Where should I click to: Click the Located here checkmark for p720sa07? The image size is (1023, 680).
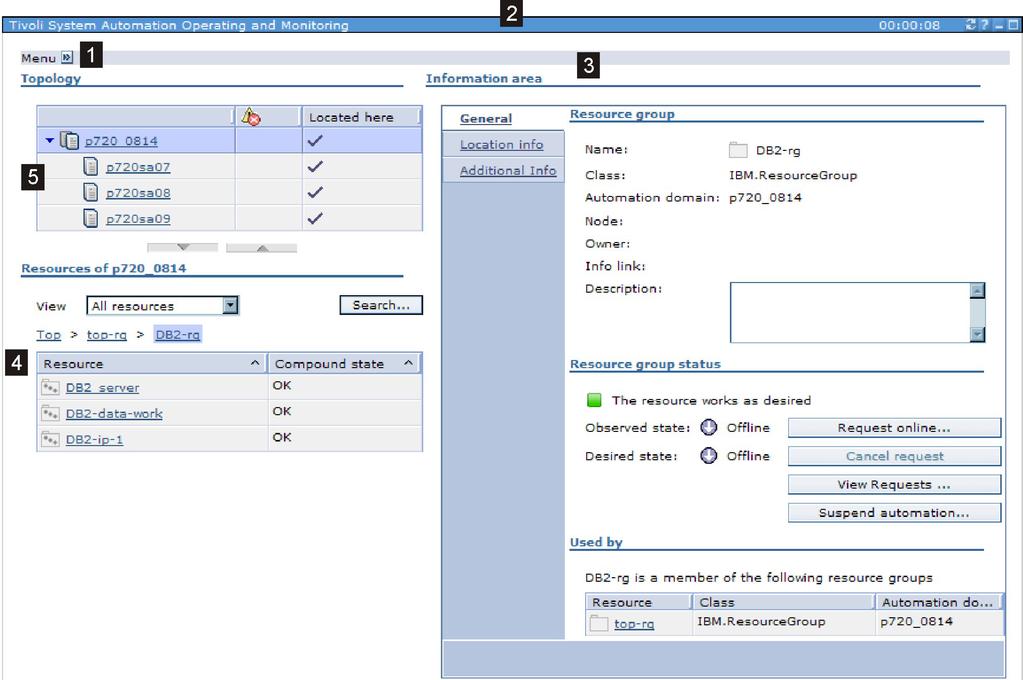(315, 166)
